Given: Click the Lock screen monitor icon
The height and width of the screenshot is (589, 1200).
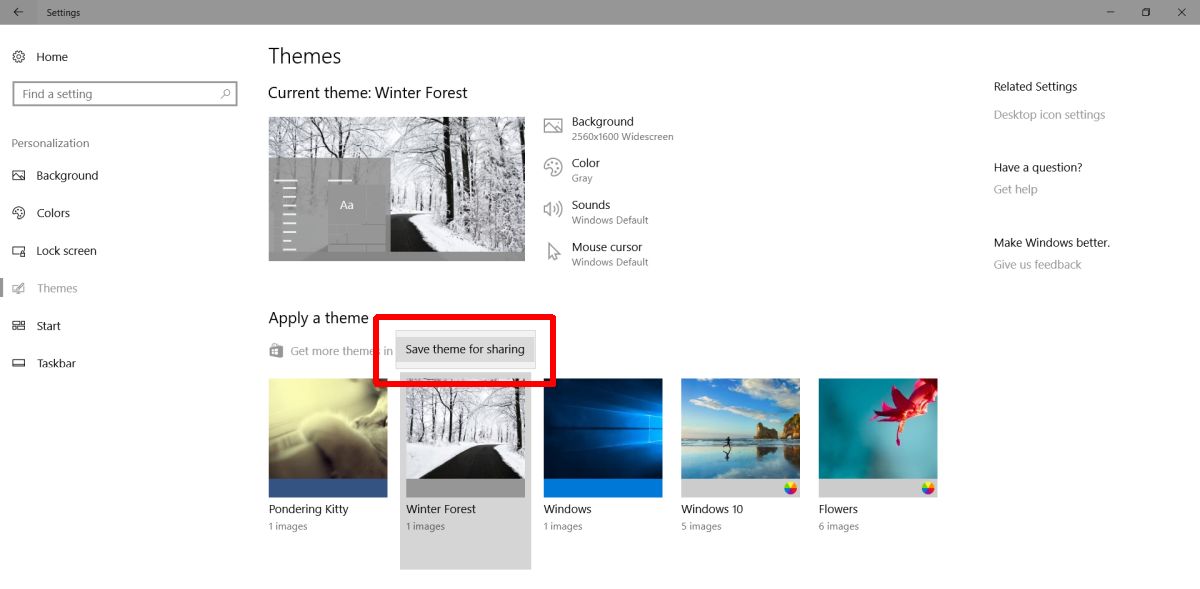Looking at the screenshot, I should [x=18, y=251].
